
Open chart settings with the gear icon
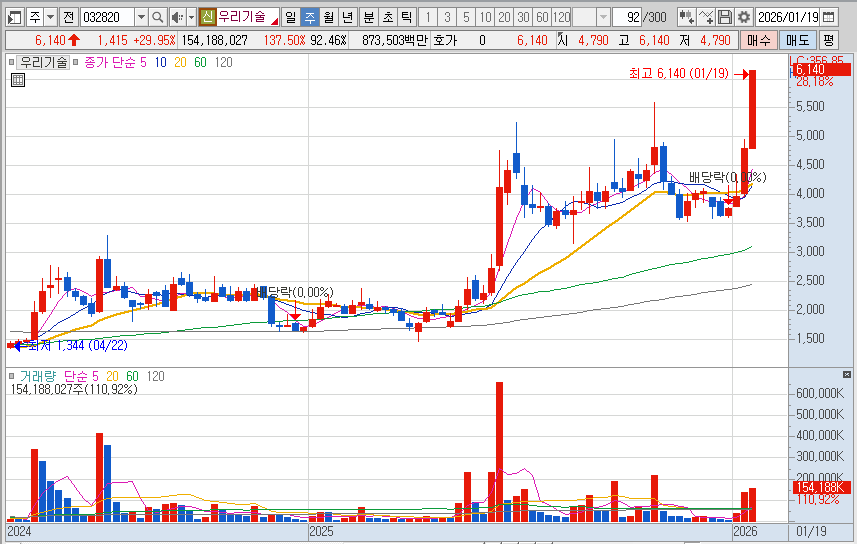coord(743,17)
